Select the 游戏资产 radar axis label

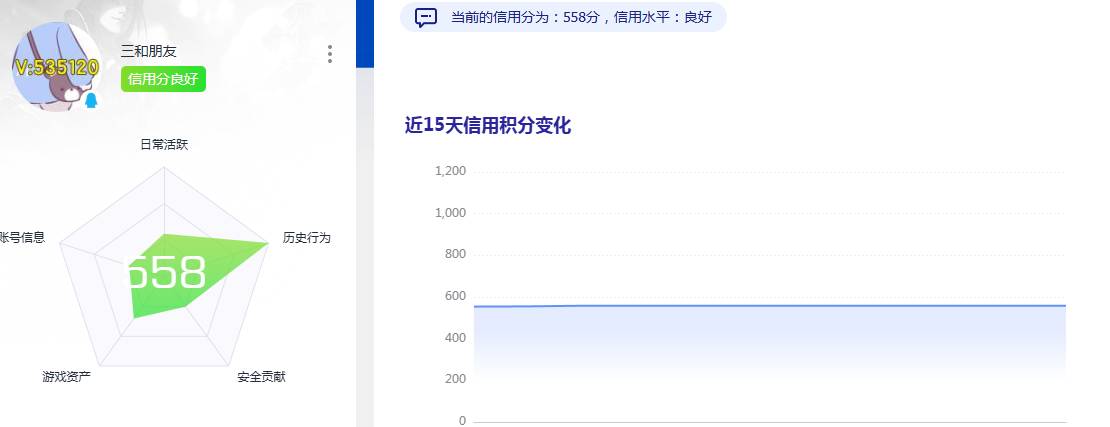[x=67, y=377]
